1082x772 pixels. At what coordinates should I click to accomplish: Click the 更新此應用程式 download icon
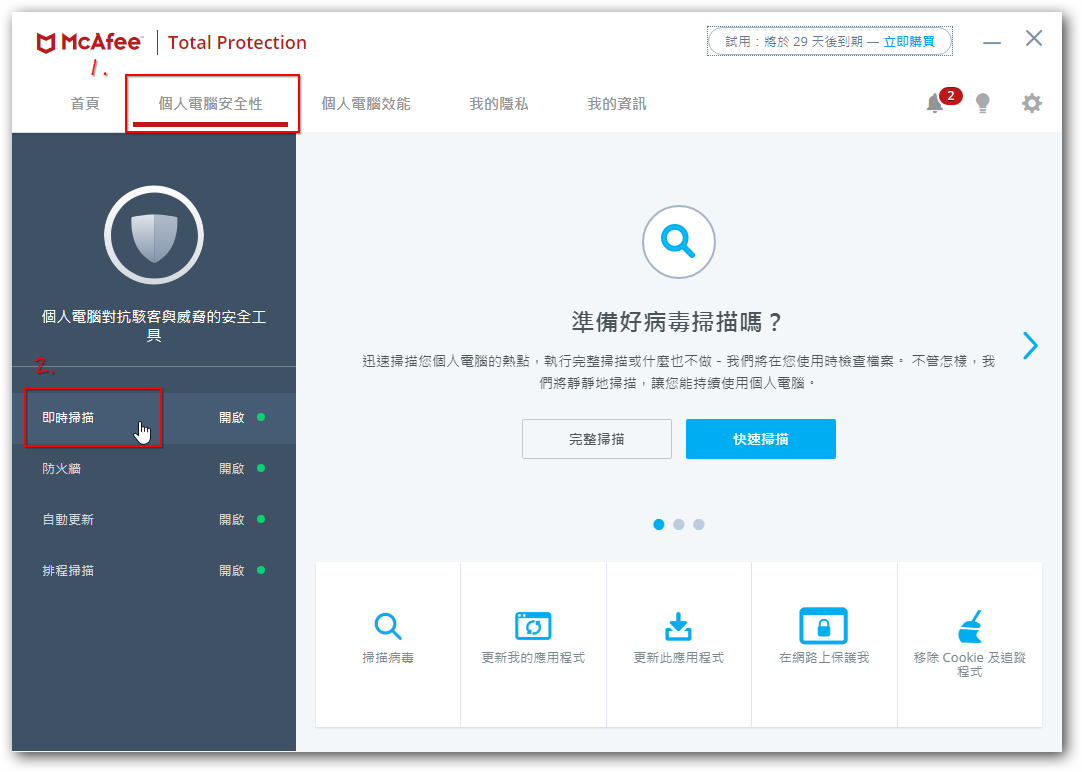[x=679, y=626]
